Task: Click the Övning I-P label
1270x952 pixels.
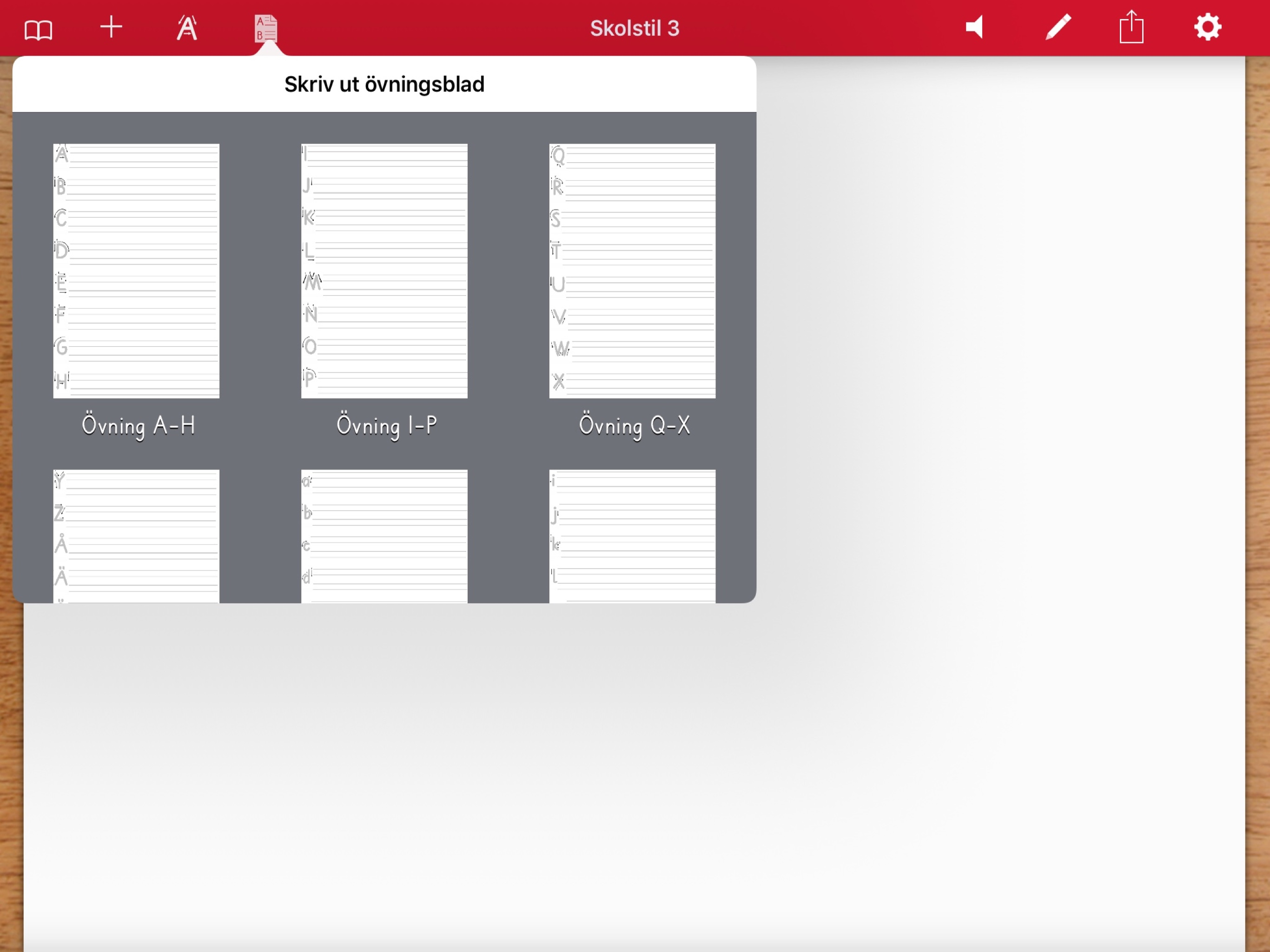Action: point(386,426)
